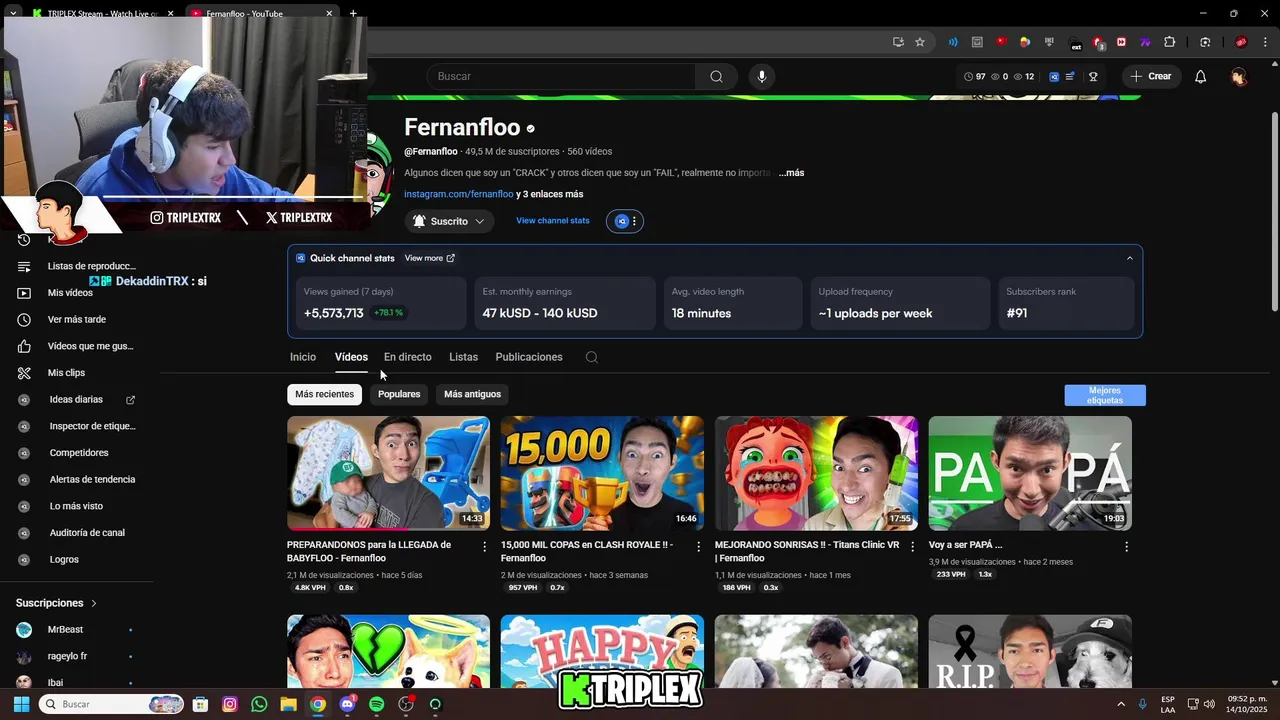
Task: Open View more quick stats link
Action: tap(430, 258)
